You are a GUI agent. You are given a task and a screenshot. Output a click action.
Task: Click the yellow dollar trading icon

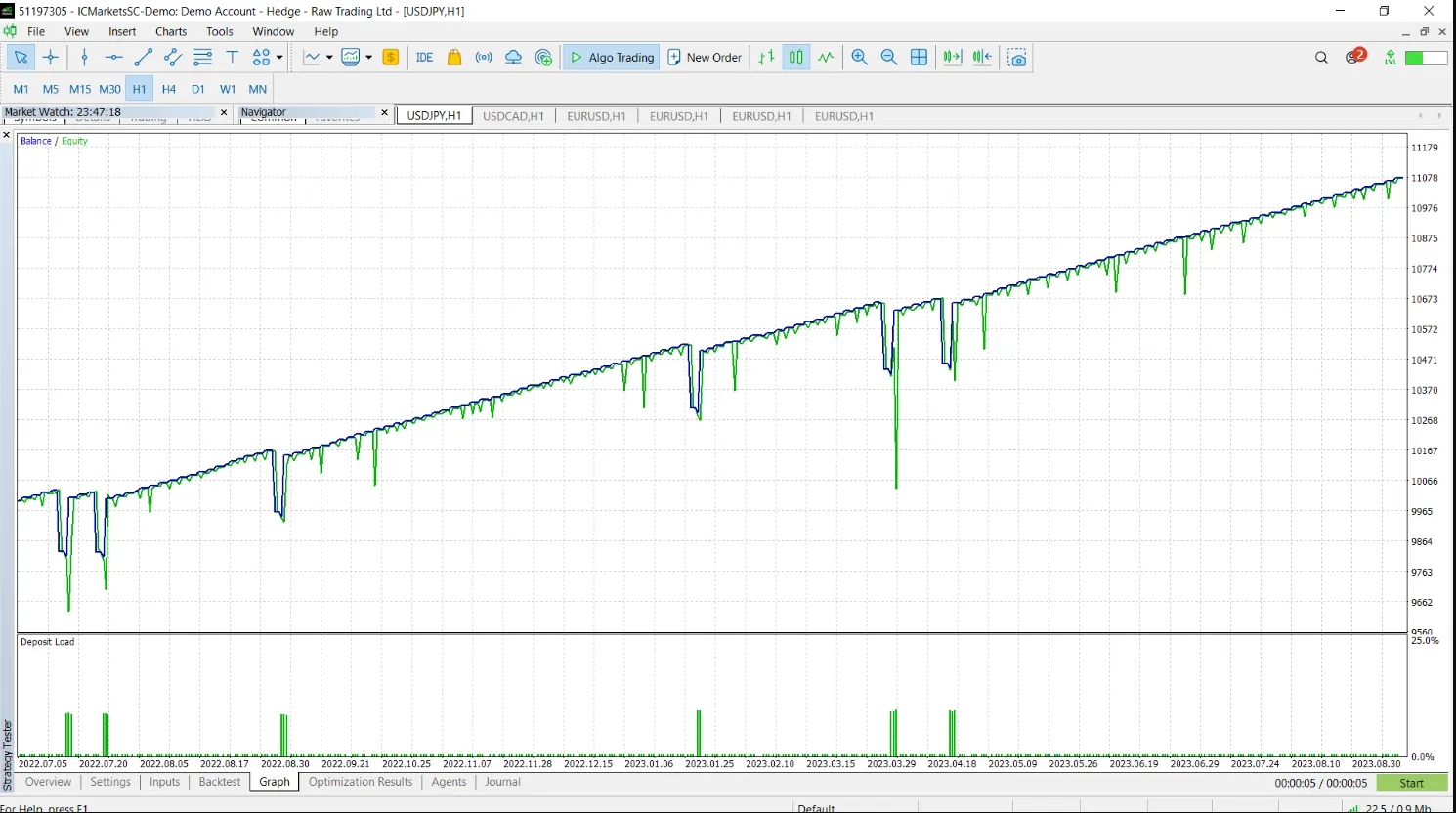(x=391, y=58)
